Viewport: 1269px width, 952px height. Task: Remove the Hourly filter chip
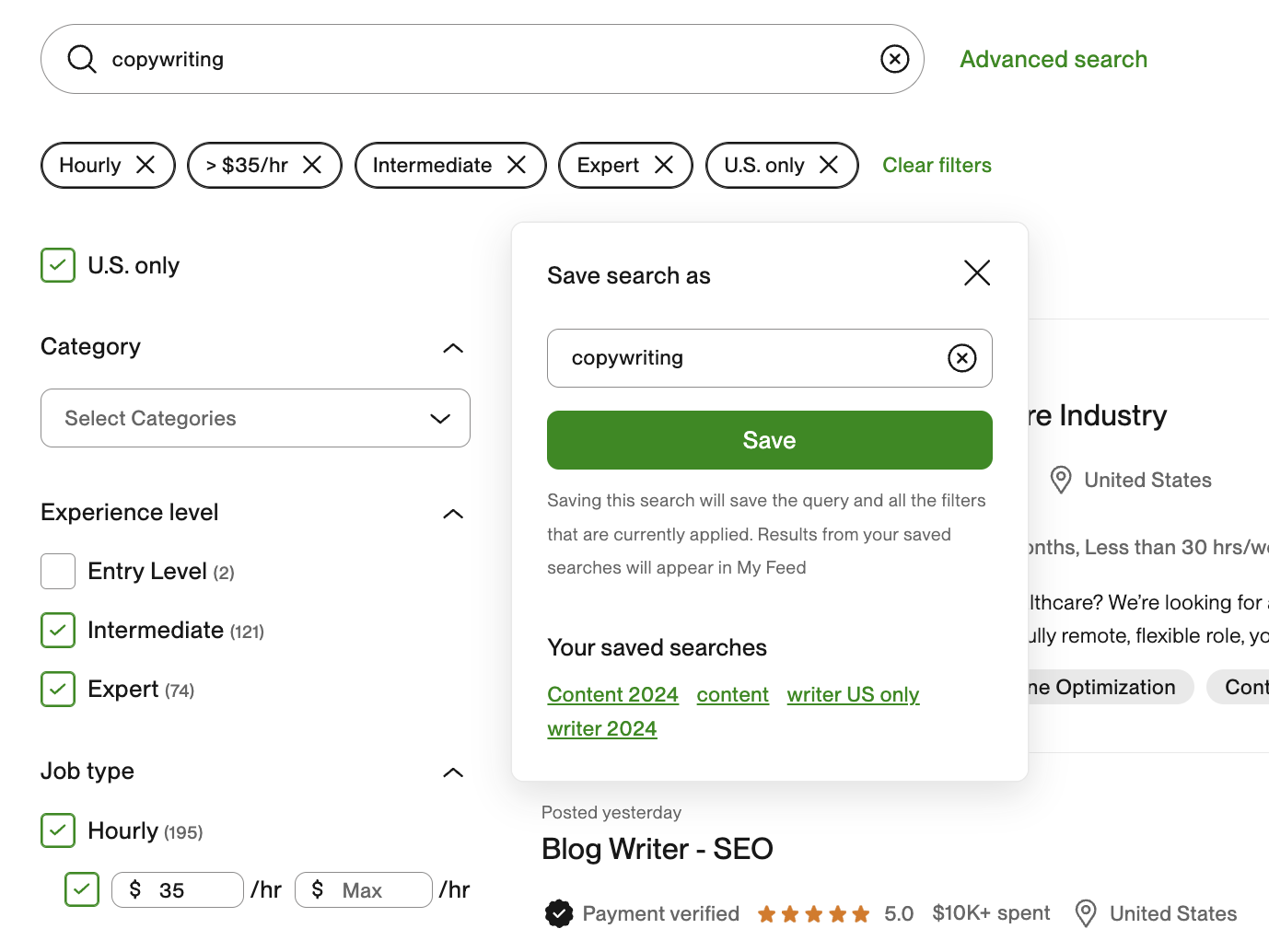pos(146,165)
